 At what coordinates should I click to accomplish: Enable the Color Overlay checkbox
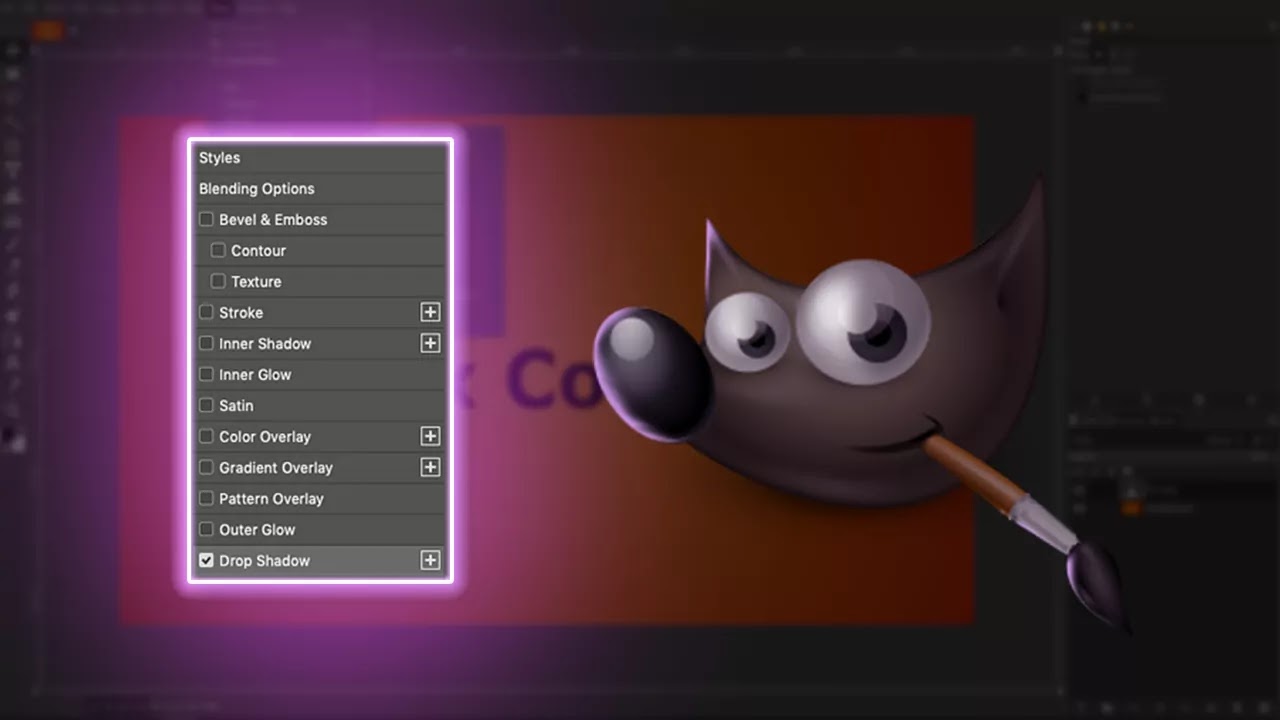[x=206, y=437]
